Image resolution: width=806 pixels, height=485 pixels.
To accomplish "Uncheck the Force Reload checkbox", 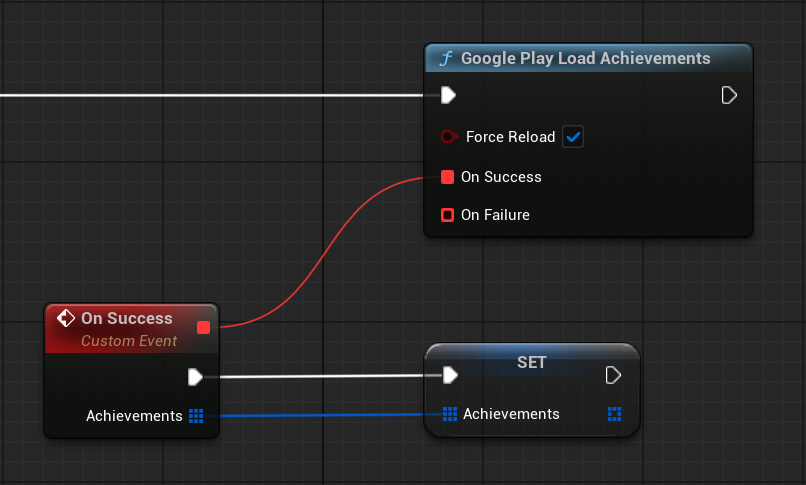I will (x=573, y=137).
